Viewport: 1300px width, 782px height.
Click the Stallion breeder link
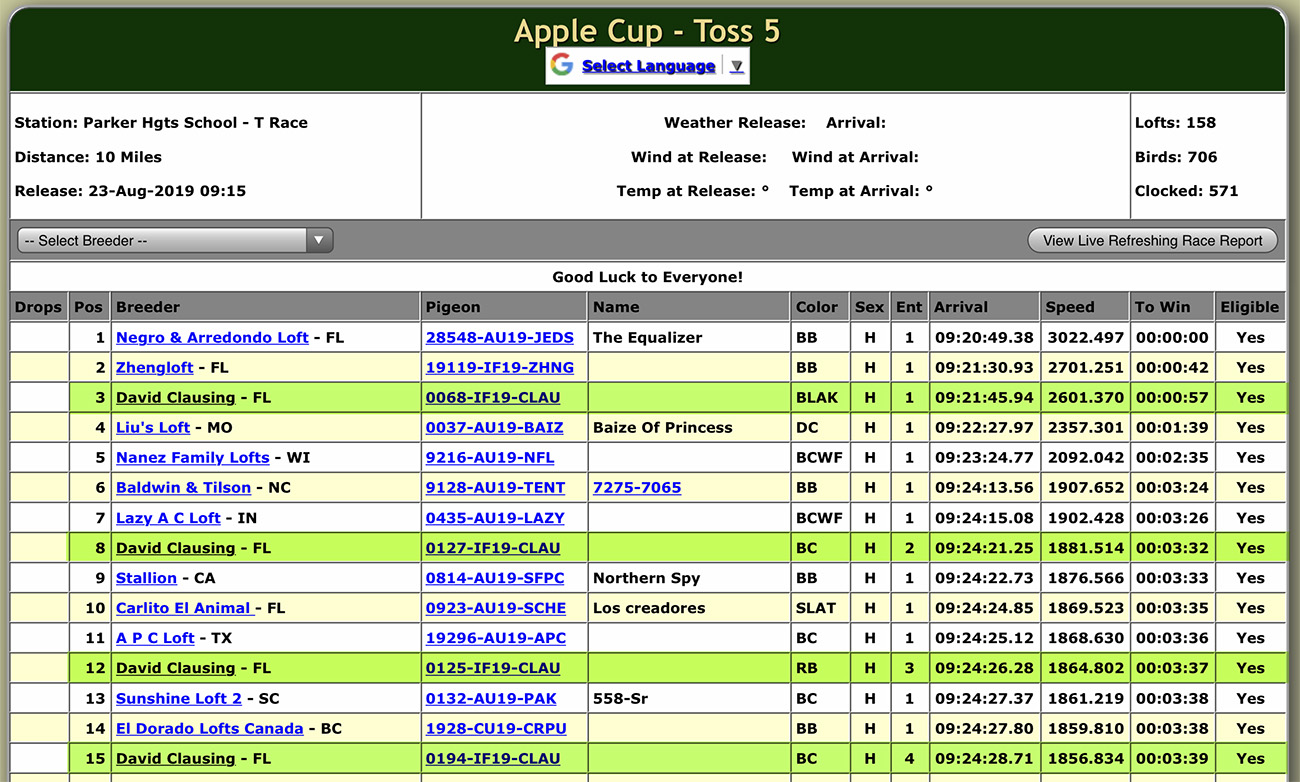pos(146,577)
